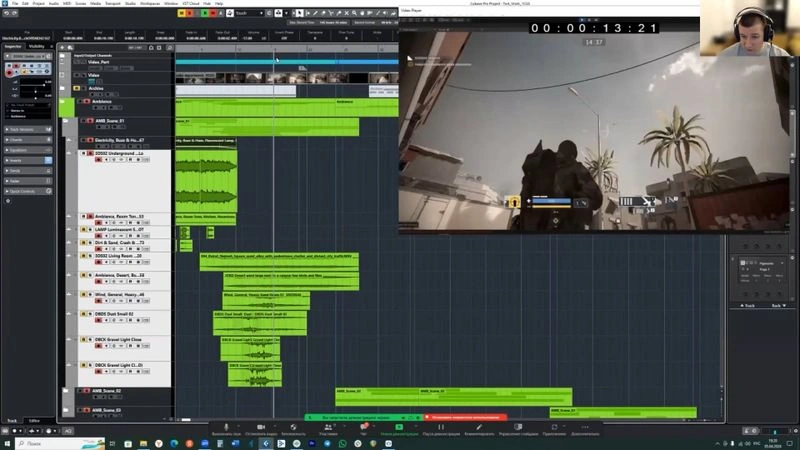Toggle the green global Read automation button

[x=205, y=13]
